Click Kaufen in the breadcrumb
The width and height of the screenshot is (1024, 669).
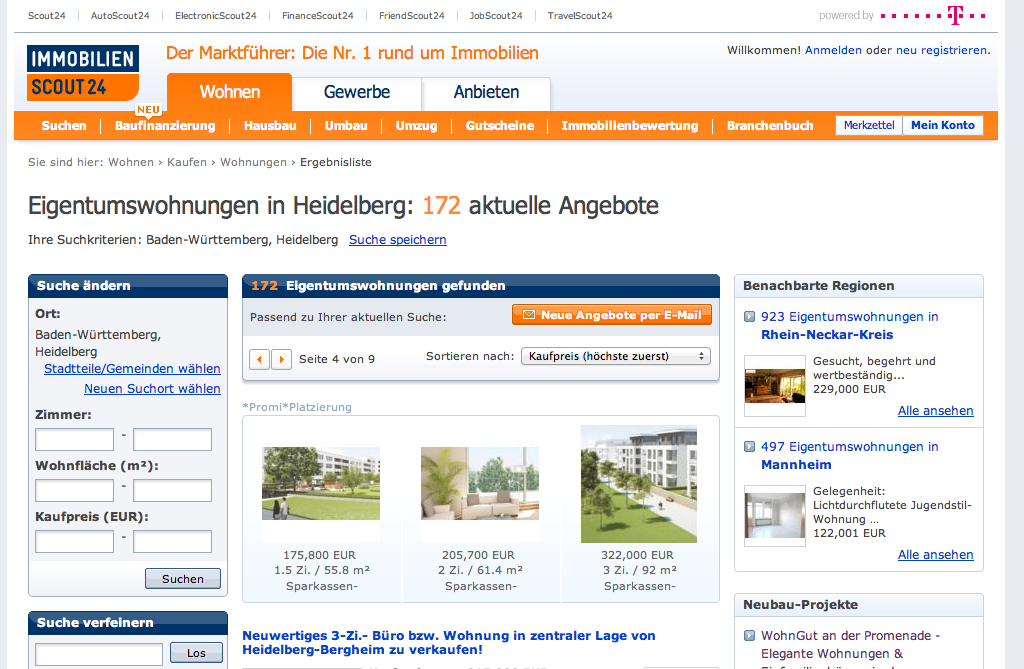pyautogui.click(x=187, y=162)
